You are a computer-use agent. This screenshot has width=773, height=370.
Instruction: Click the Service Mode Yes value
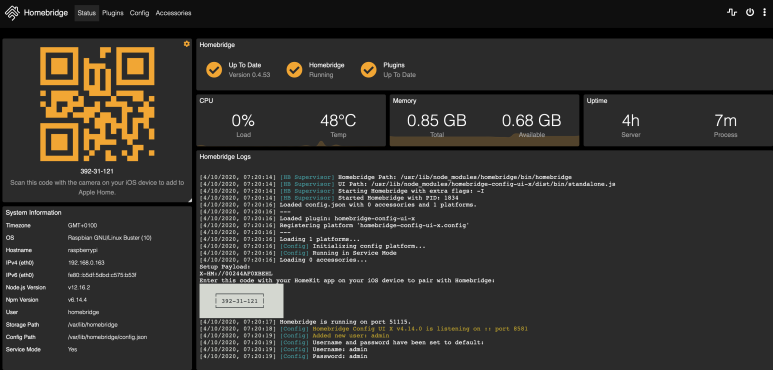72,349
